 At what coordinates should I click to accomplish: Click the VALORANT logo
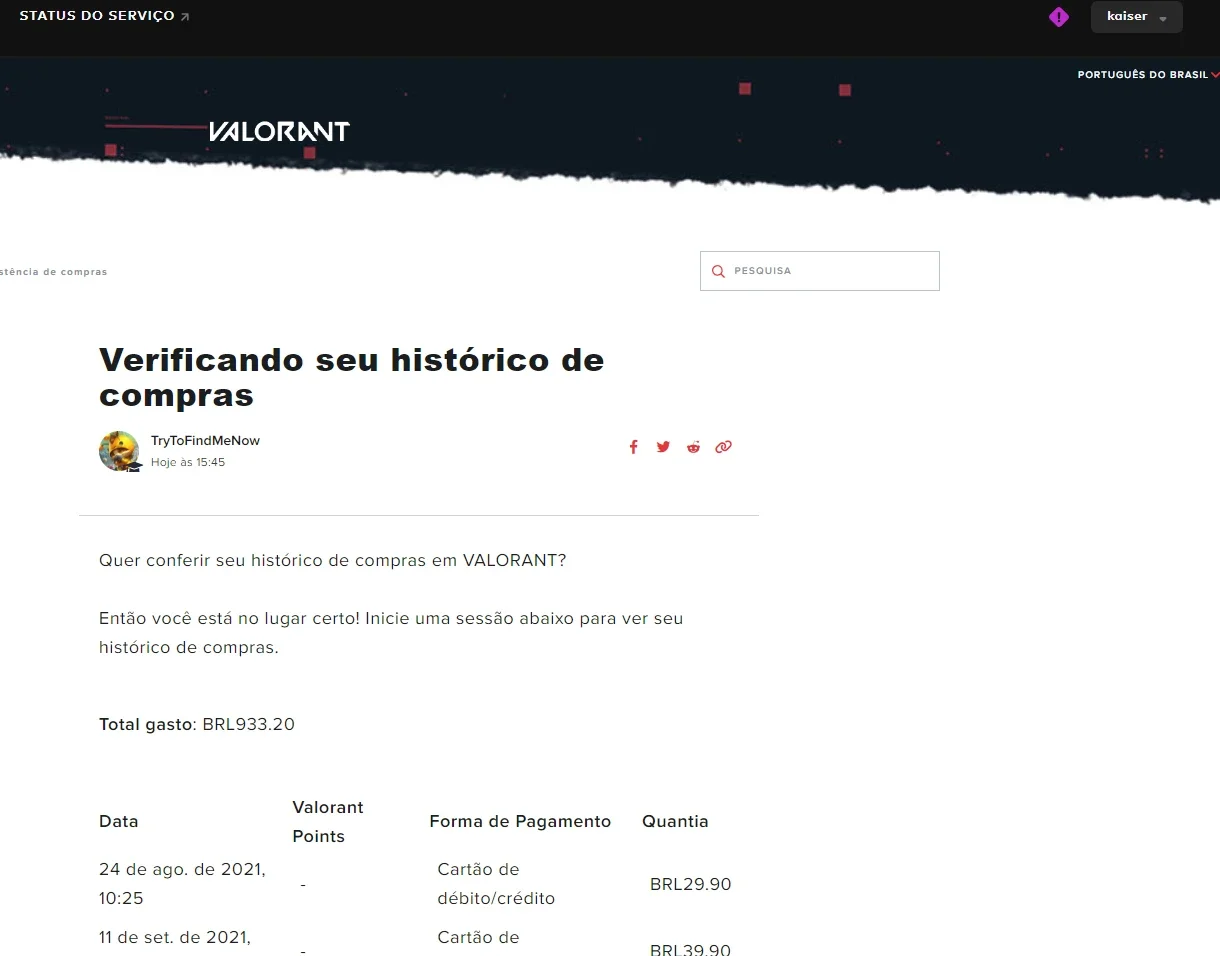tap(279, 131)
